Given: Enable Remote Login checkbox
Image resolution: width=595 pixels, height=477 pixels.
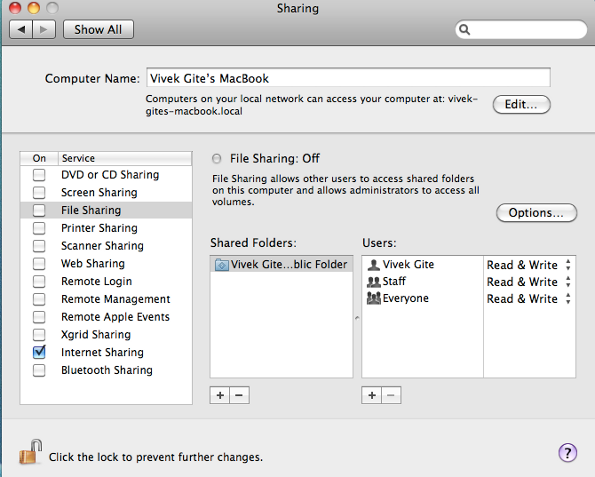Looking at the screenshot, I should pos(39,281).
